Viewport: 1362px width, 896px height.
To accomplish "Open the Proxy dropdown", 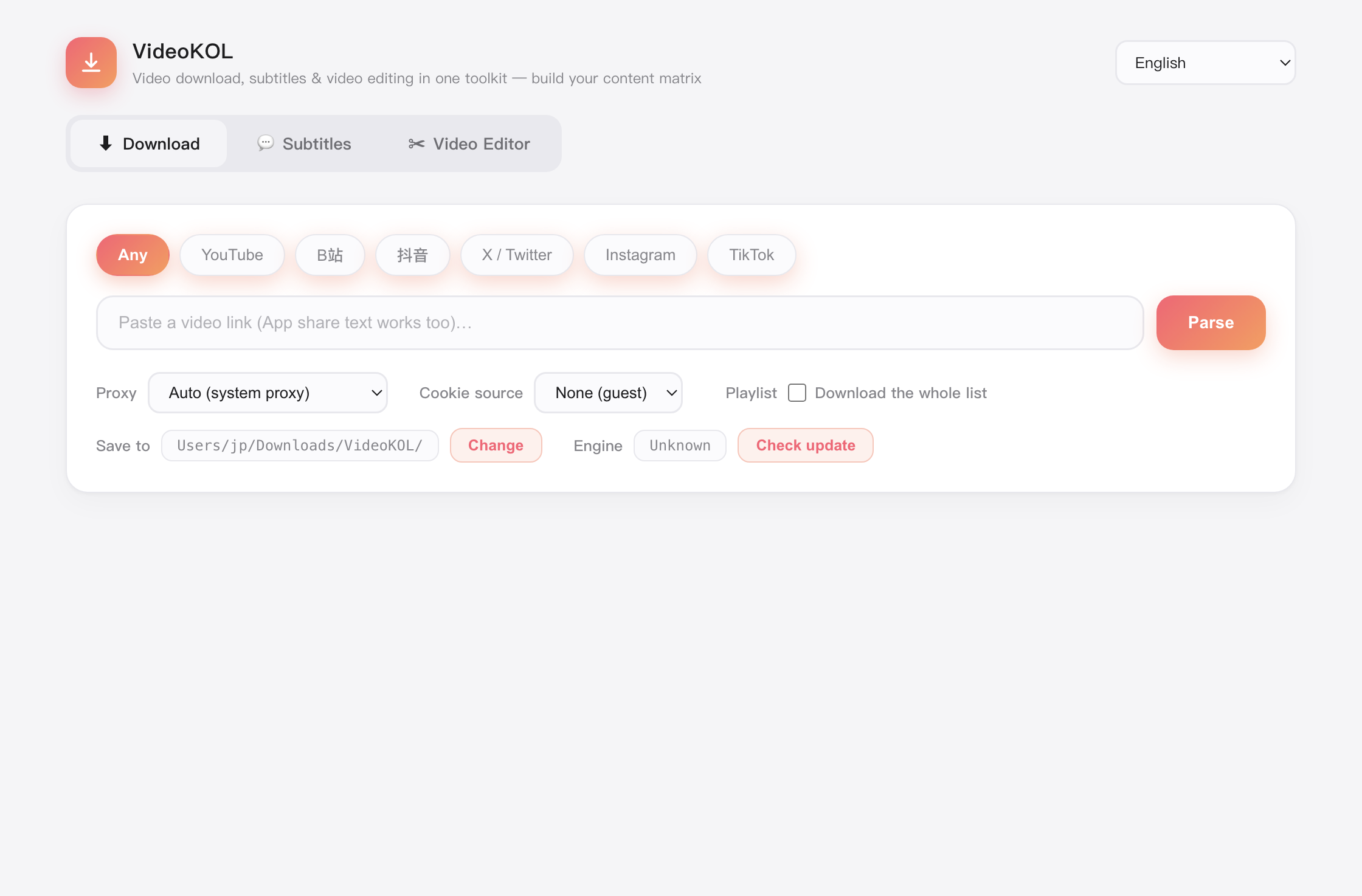I will click(268, 393).
